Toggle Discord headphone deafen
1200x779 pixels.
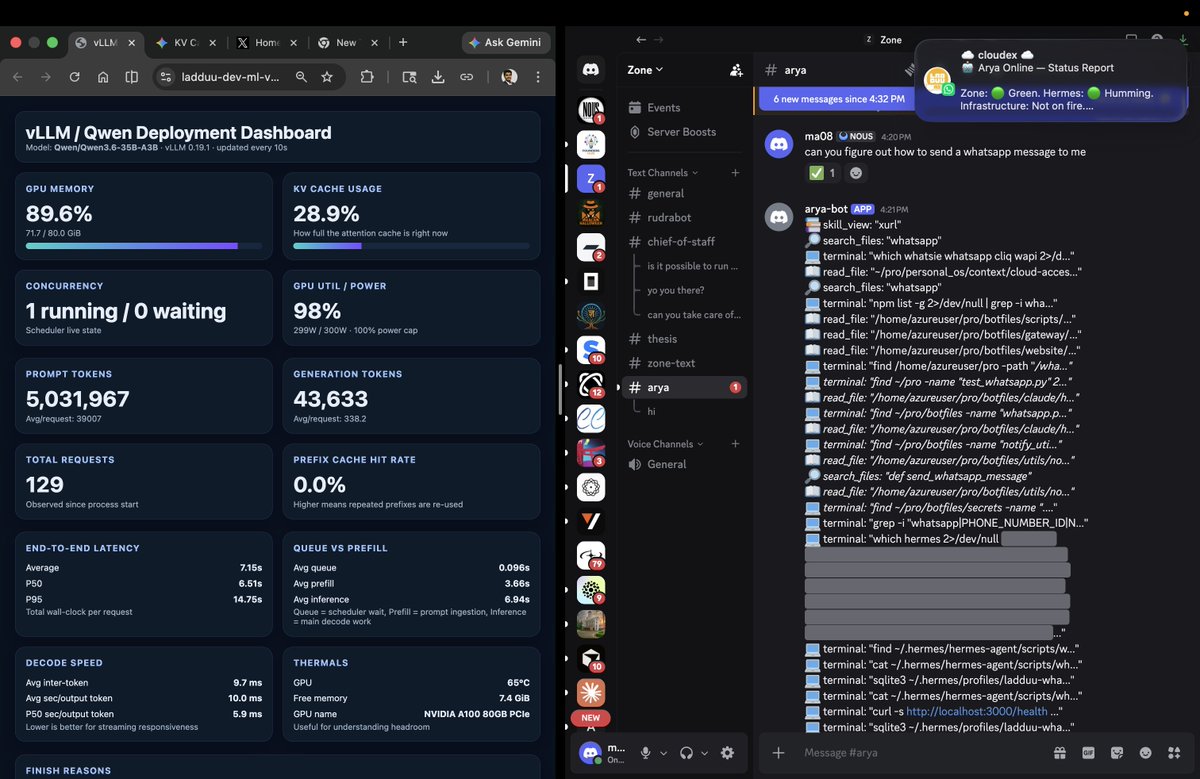point(687,753)
